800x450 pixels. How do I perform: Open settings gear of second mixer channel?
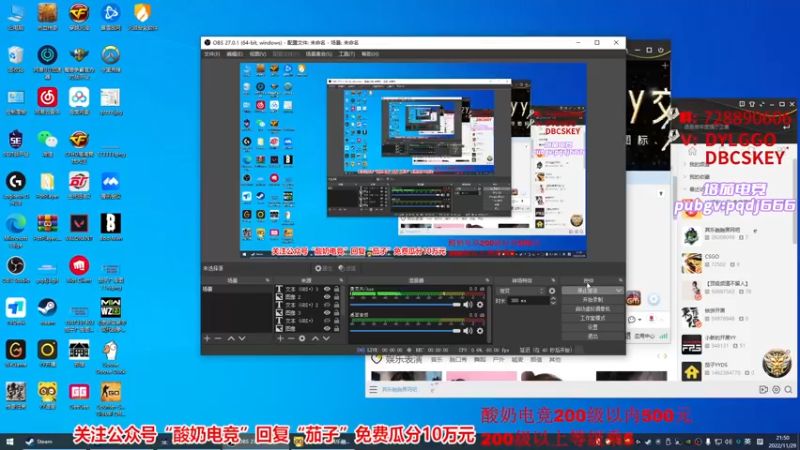pyautogui.click(x=480, y=331)
